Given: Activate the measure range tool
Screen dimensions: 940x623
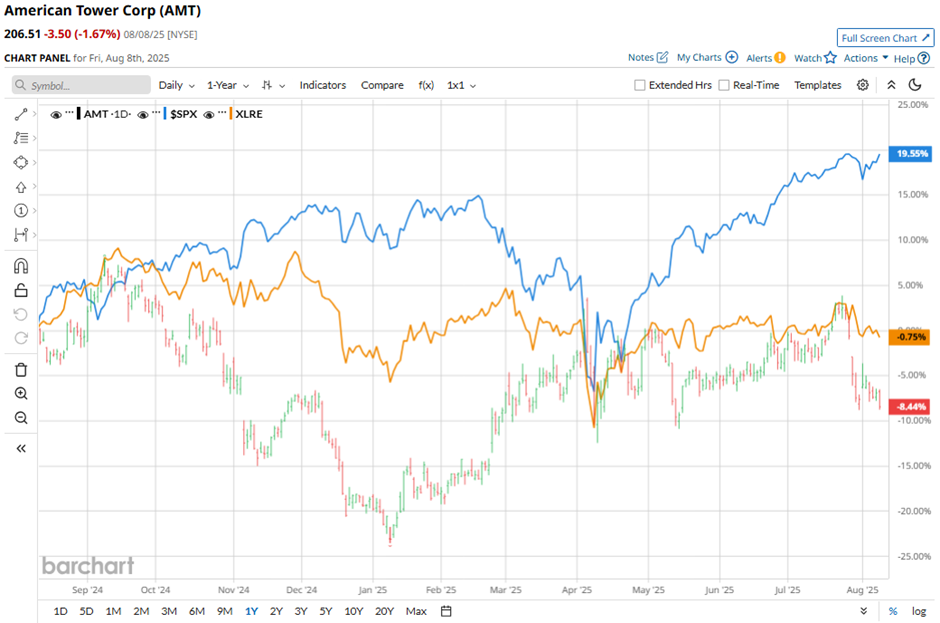Looking at the screenshot, I should (x=21, y=234).
